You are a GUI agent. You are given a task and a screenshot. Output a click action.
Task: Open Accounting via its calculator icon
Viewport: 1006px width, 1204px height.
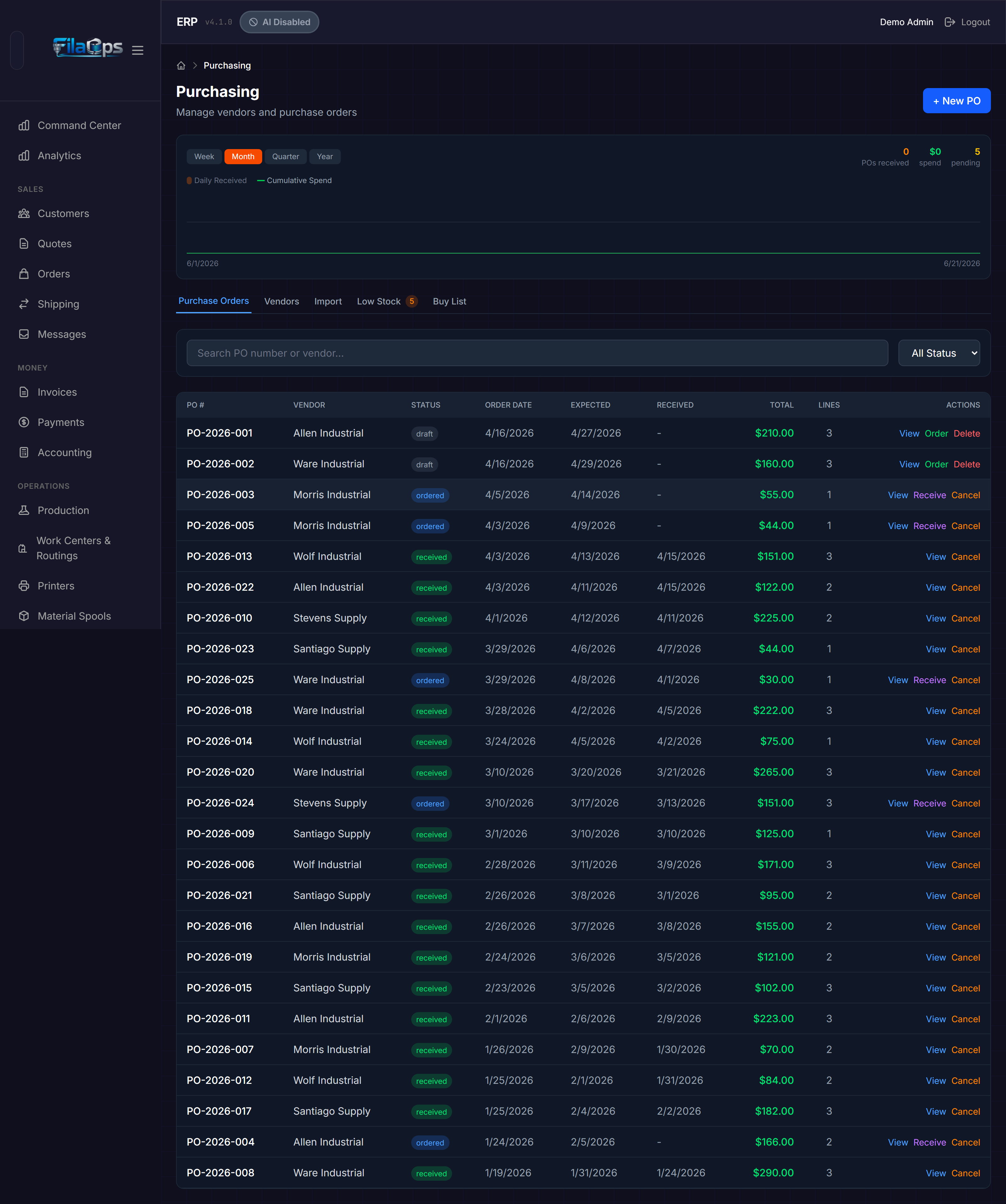click(x=24, y=452)
